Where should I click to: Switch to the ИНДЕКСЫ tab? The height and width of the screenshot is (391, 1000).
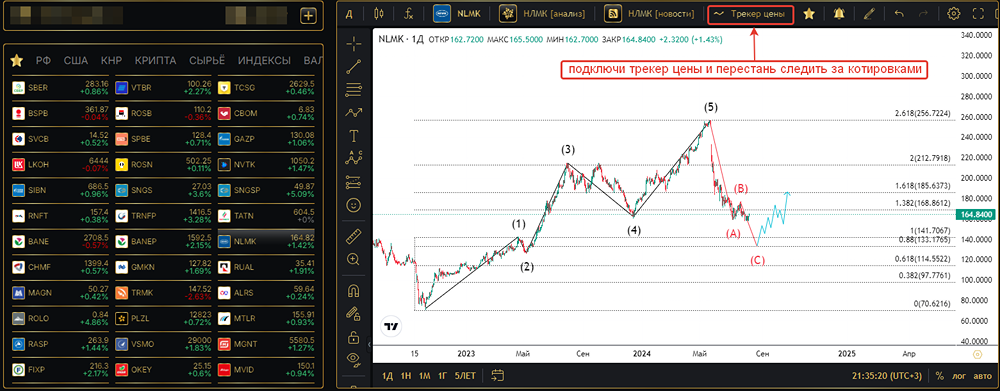point(264,61)
